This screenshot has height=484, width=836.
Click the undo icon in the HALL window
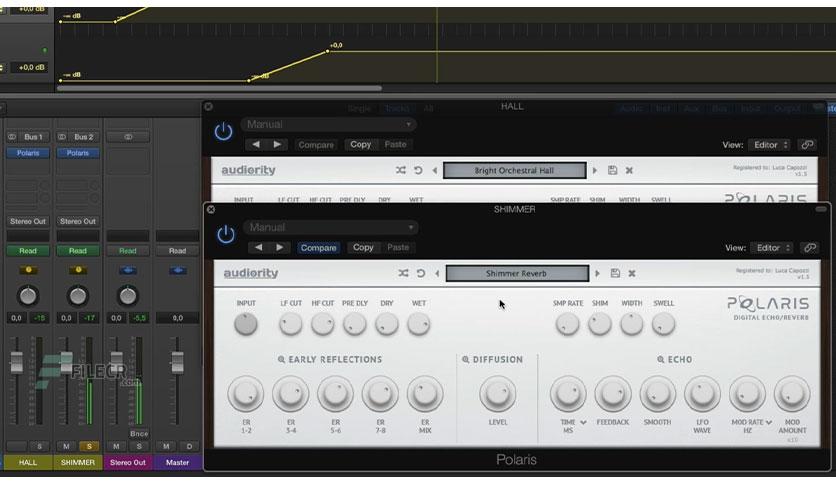click(x=418, y=171)
